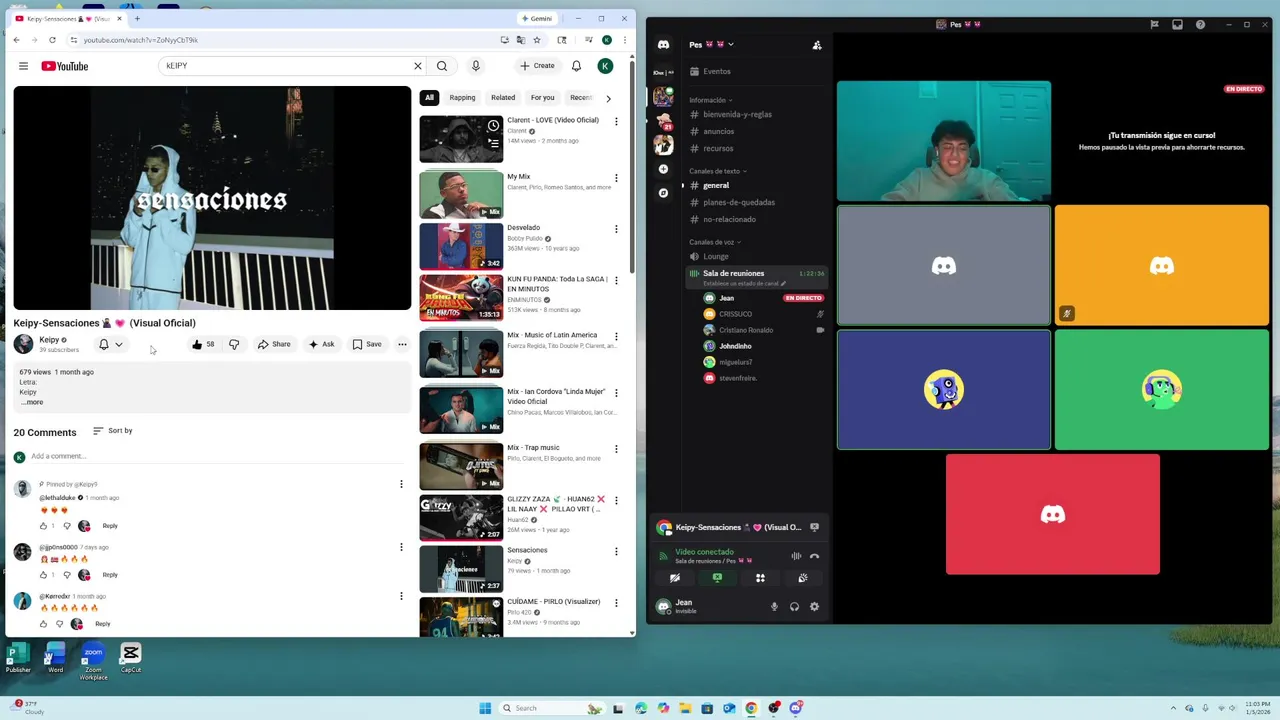Toggle Discord microphone mute
This screenshot has height=720, width=1280.
[x=774, y=606]
